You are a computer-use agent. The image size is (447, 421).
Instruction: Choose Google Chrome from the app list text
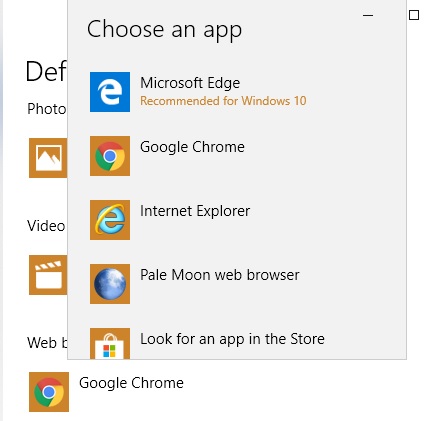coord(192,147)
